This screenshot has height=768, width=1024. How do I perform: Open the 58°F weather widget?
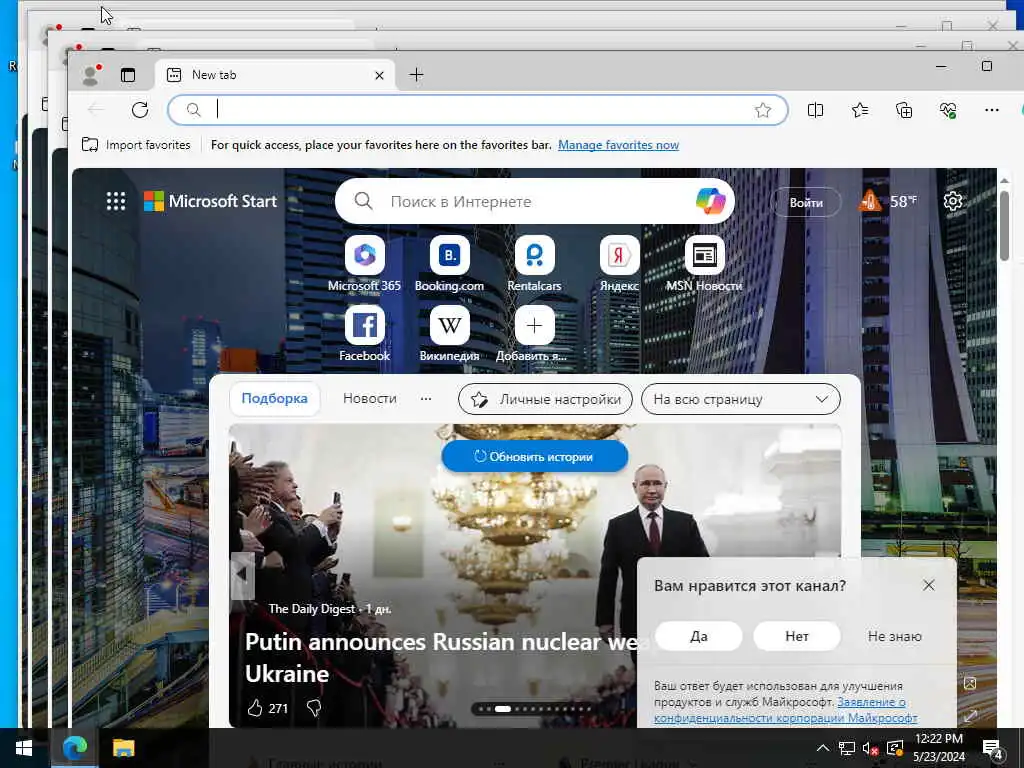click(888, 201)
